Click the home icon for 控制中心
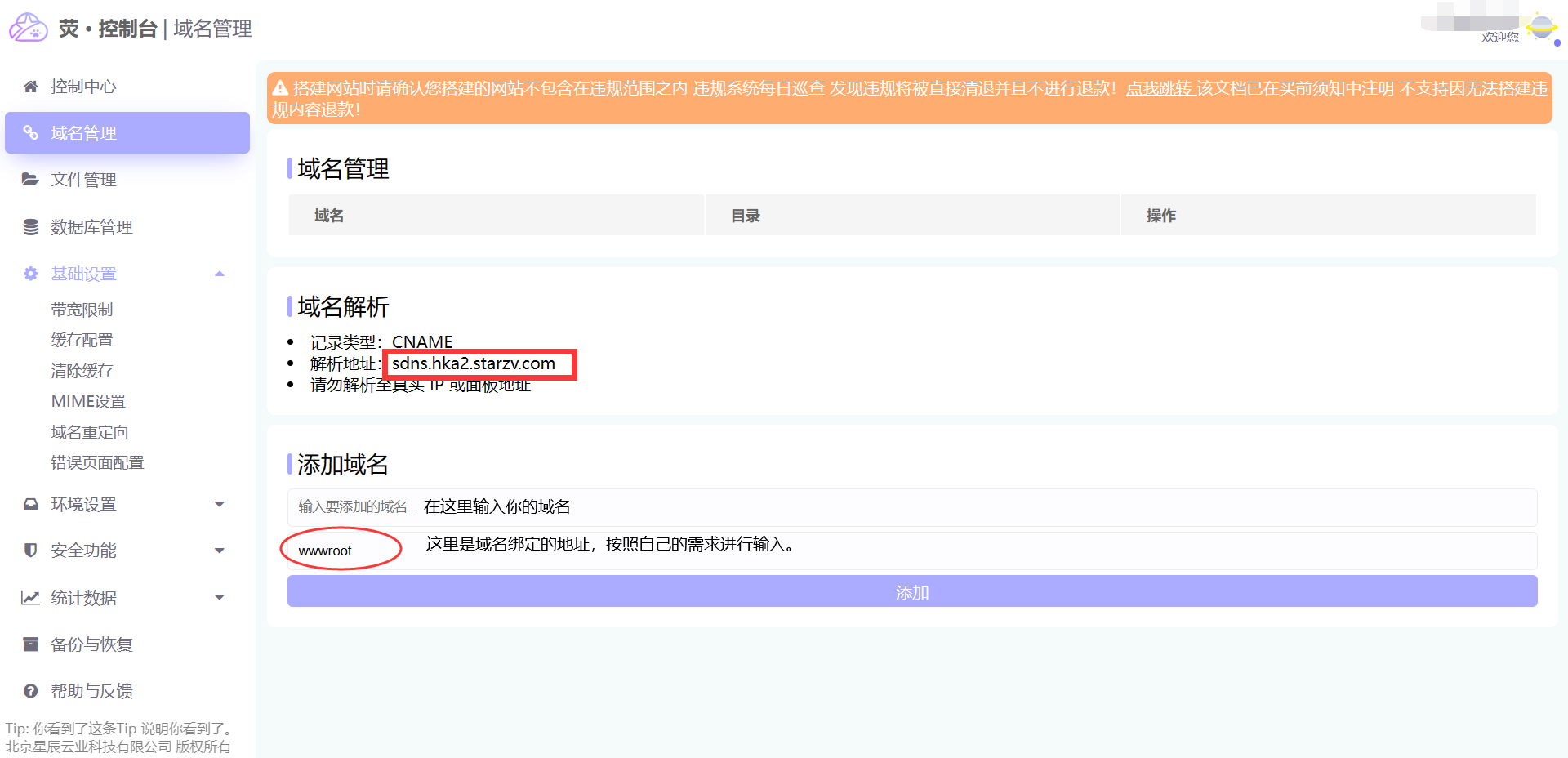The height and width of the screenshot is (758, 1568). click(x=31, y=87)
